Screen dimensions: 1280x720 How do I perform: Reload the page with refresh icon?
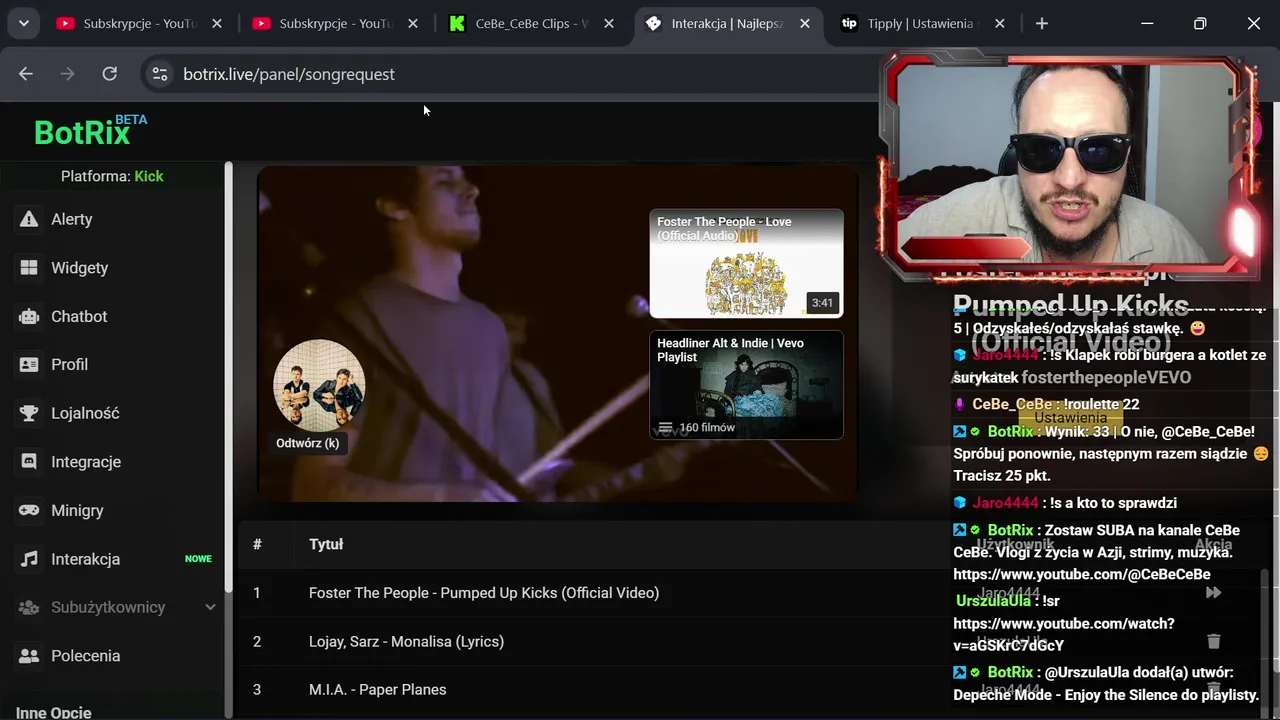110,74
